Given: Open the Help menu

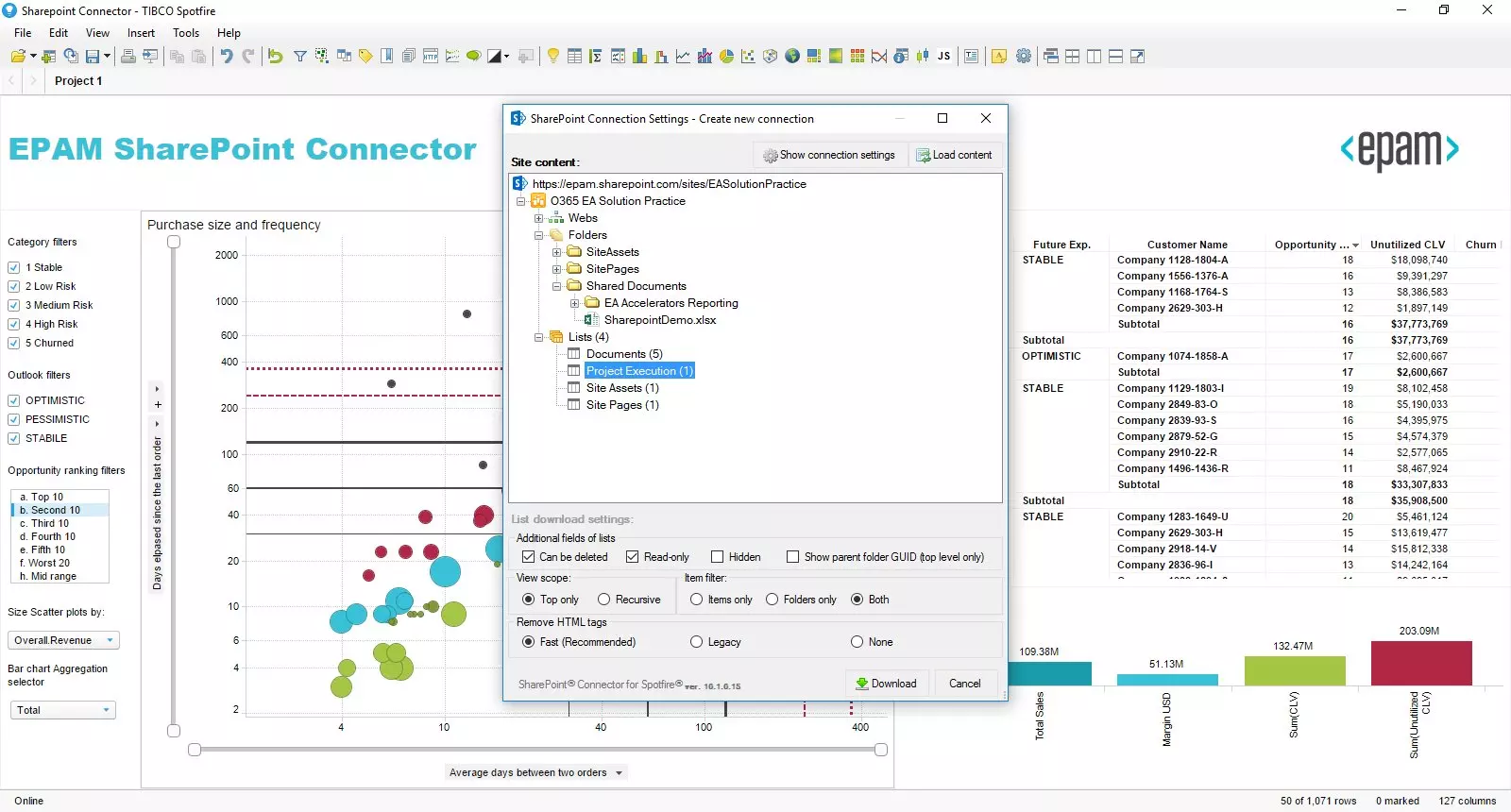Looking at the screenshot, I should [x=229, y=33].
